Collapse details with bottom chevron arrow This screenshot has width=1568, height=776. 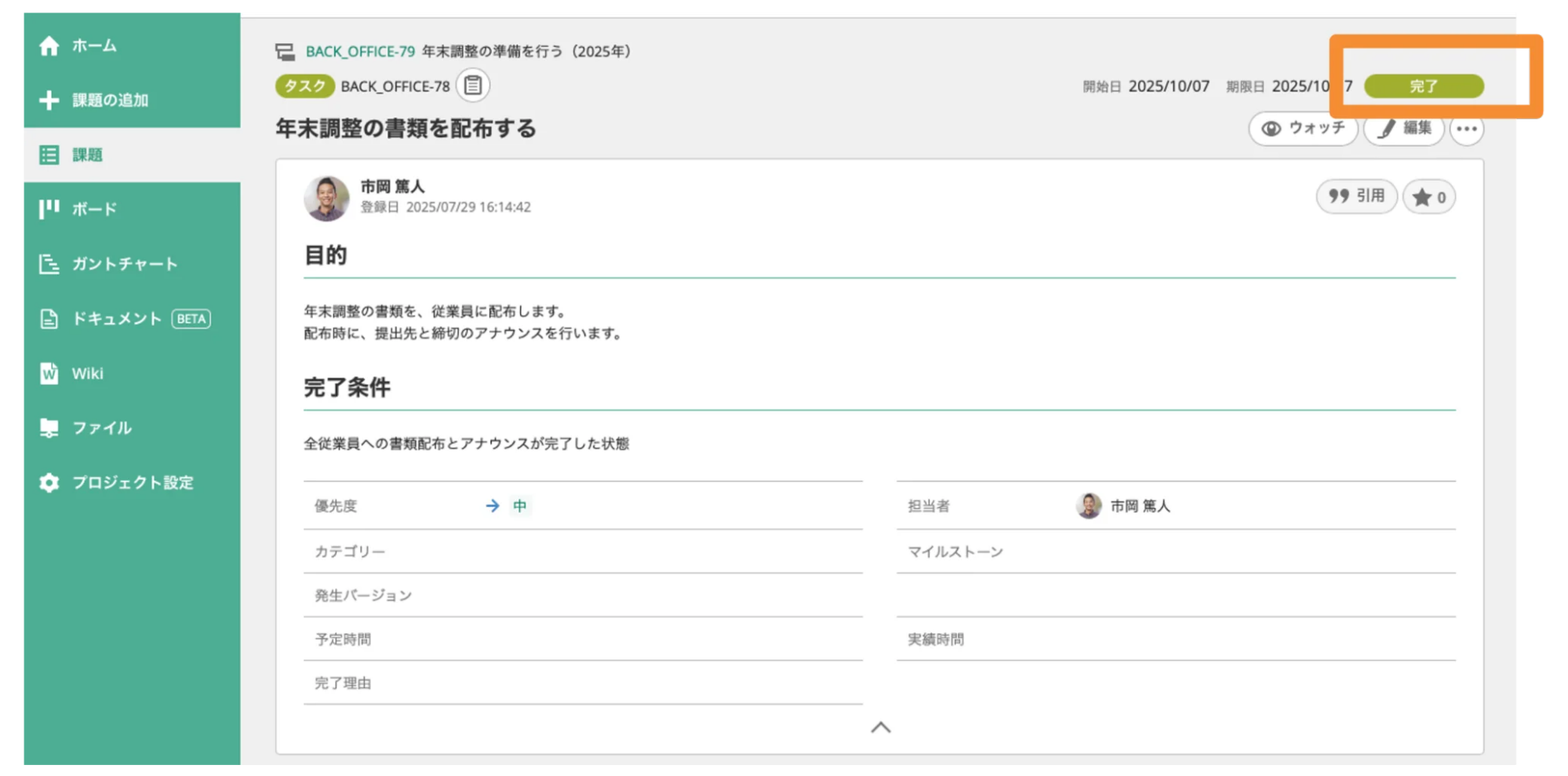click(881, 727)
